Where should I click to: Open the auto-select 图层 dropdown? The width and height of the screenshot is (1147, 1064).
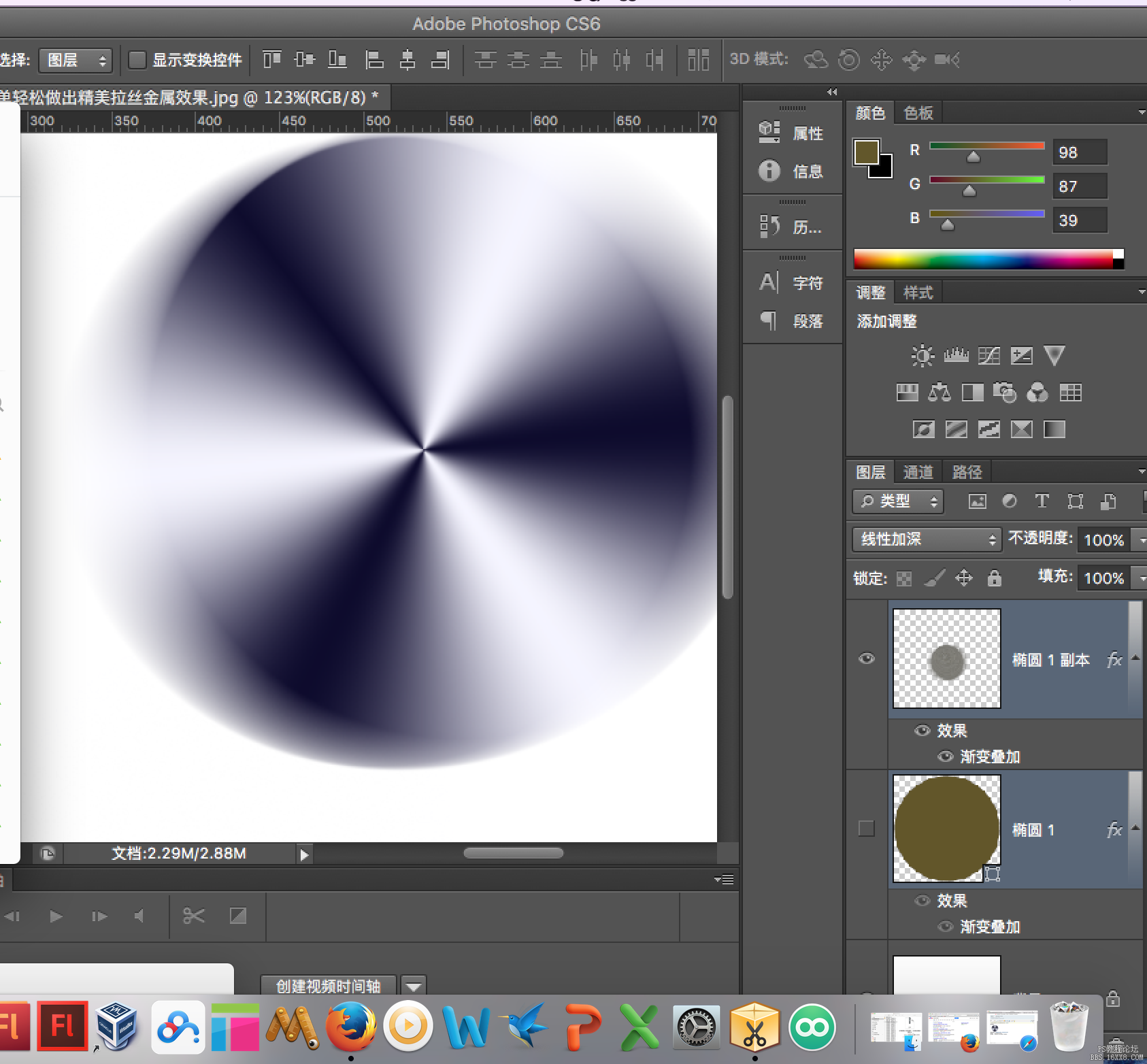click(76, 60)
